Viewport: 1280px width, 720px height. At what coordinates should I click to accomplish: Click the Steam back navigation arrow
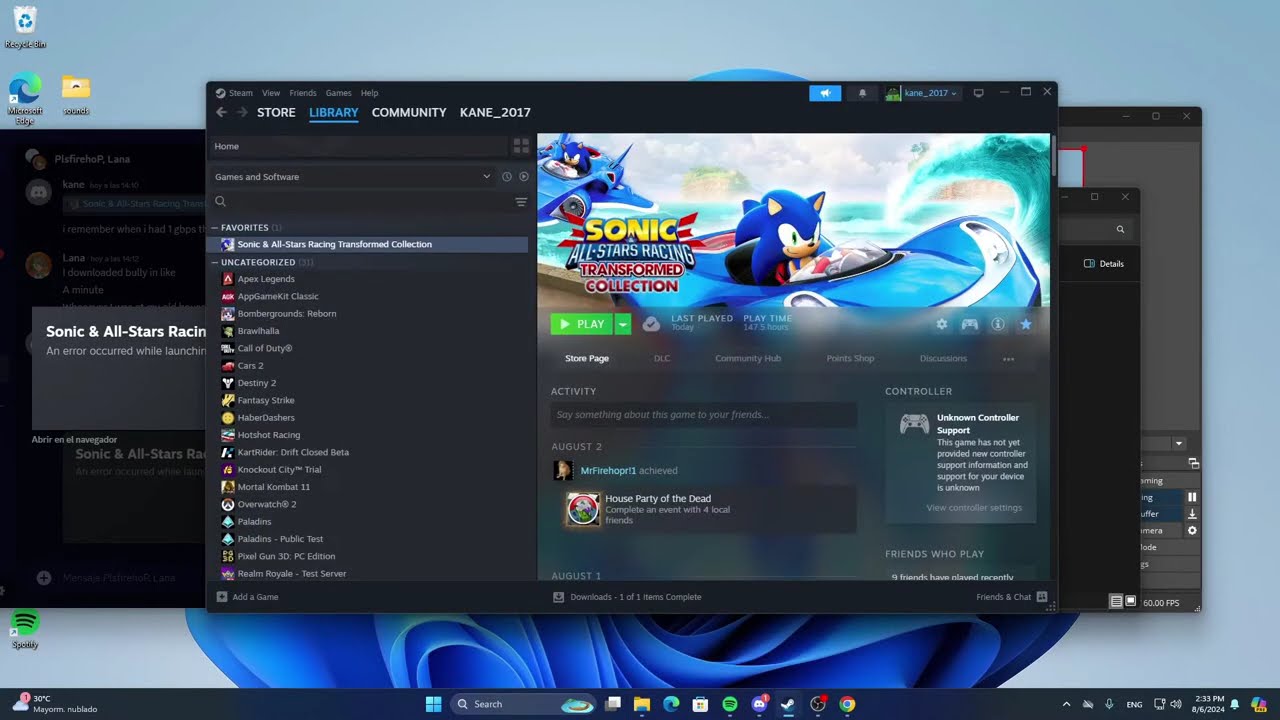pos(221,112)
